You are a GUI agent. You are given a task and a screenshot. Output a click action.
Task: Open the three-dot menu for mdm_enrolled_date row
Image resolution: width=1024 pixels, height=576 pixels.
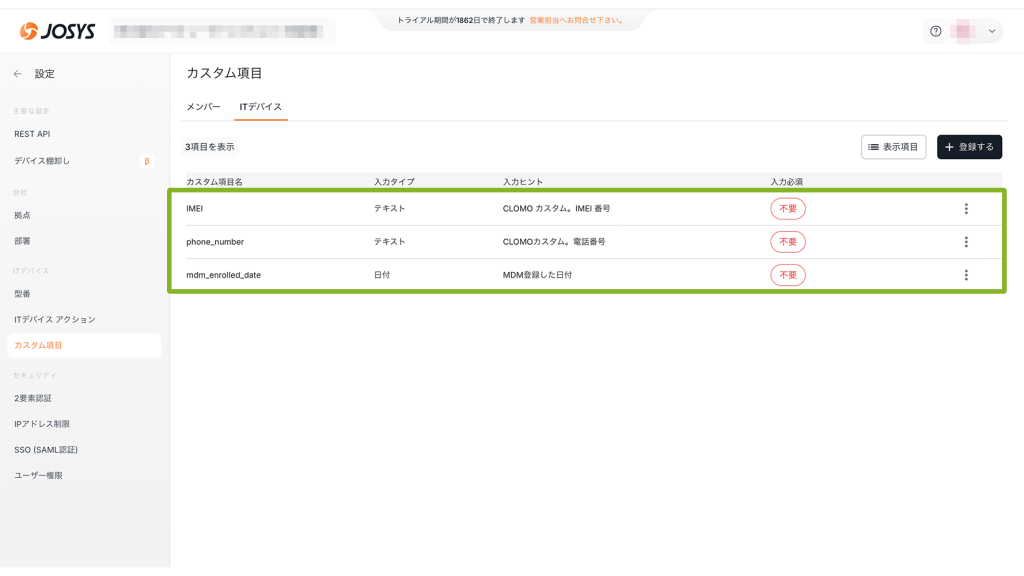pyautogui.click(x=966, y=275)
